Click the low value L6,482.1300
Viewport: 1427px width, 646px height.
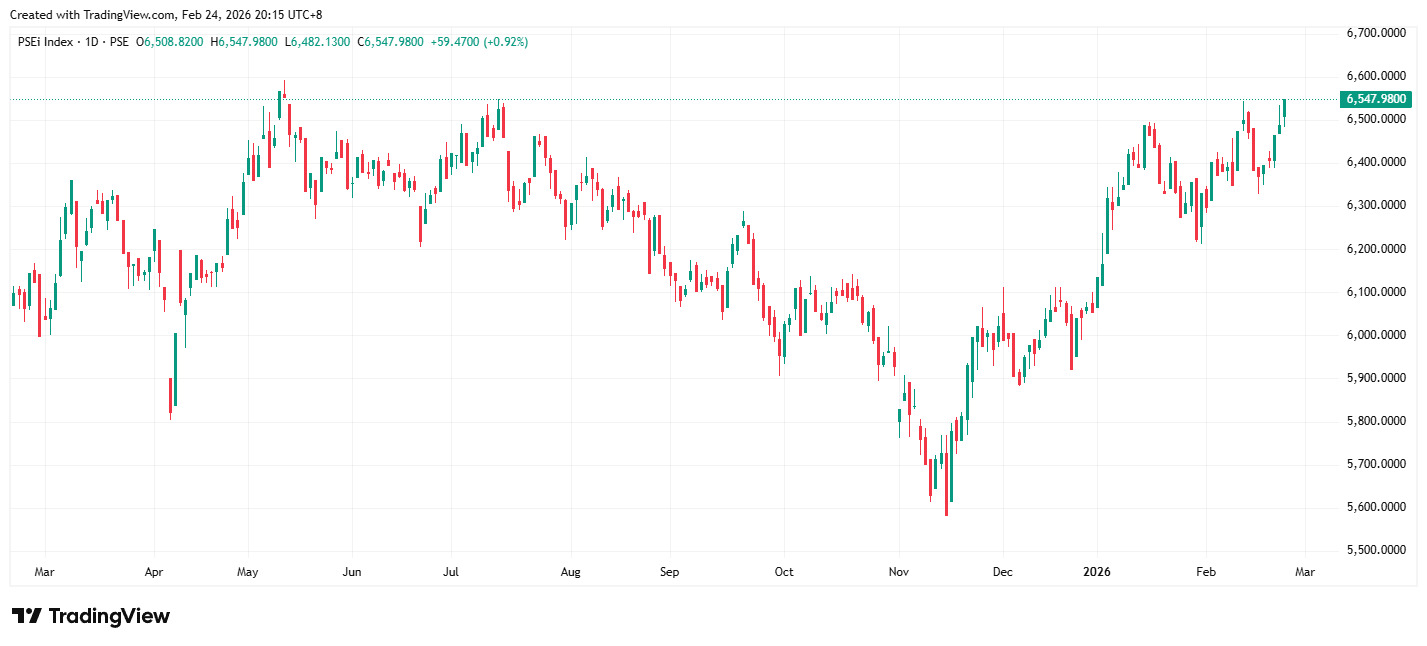click(318, 42)
